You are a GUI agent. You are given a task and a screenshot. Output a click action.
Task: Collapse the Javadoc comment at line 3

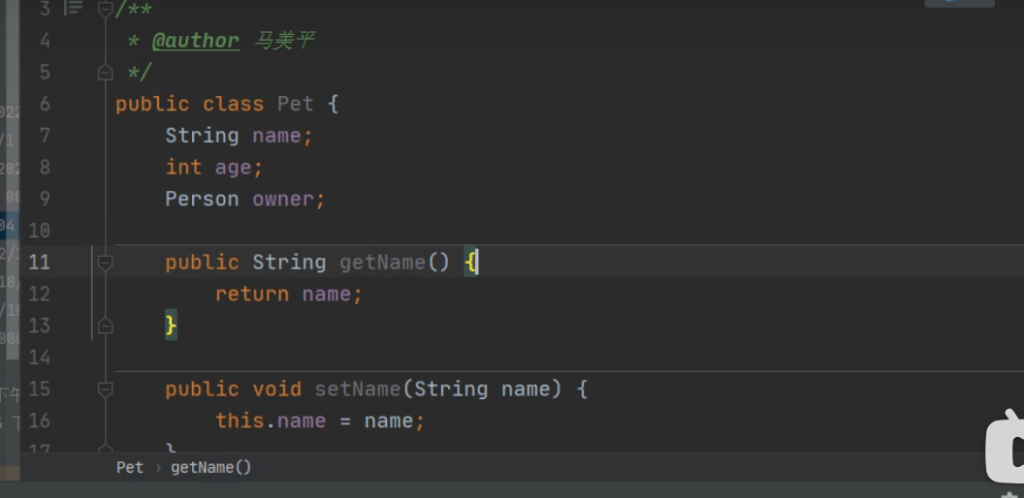[105, 10]
